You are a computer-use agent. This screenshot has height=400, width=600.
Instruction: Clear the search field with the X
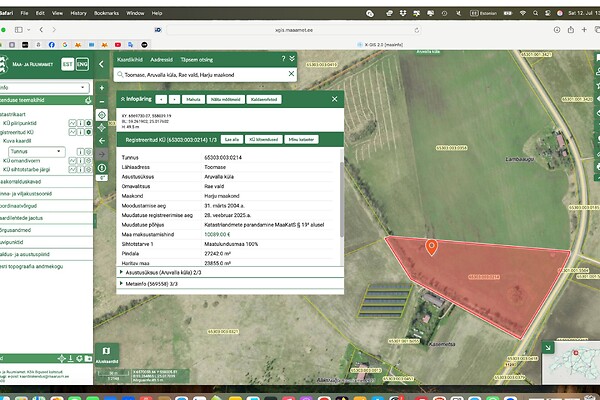coord(292,75)
